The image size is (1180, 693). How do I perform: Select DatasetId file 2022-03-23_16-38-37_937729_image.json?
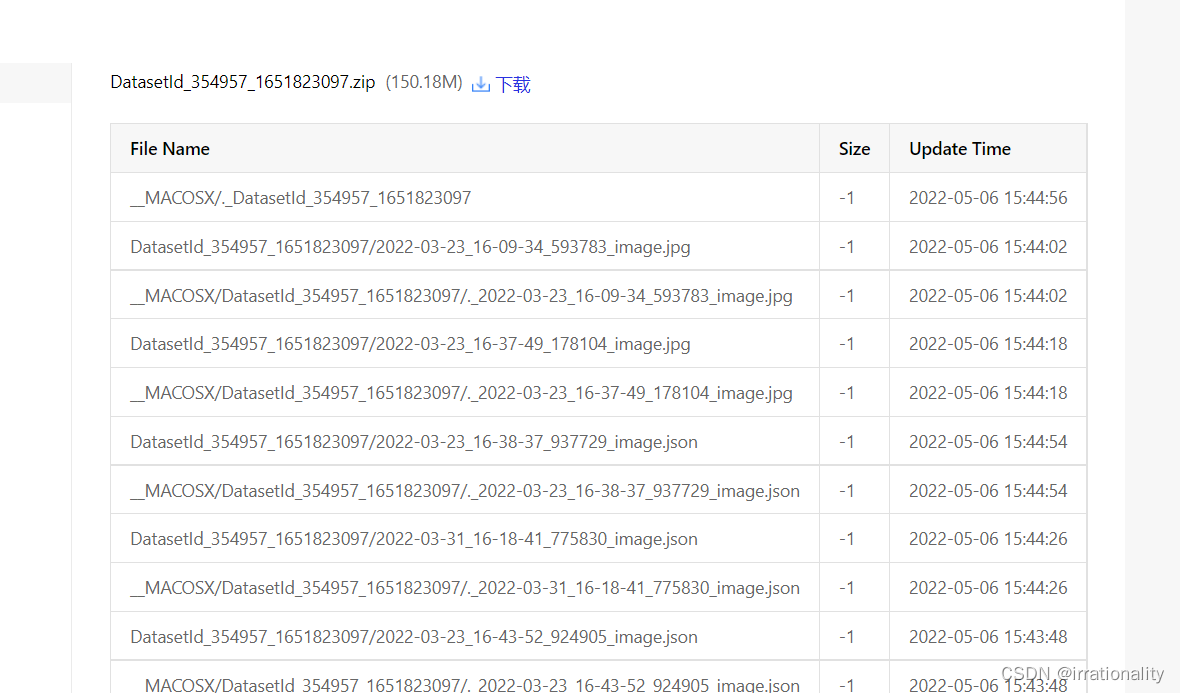pyautogui.click(x=414, y=442)
